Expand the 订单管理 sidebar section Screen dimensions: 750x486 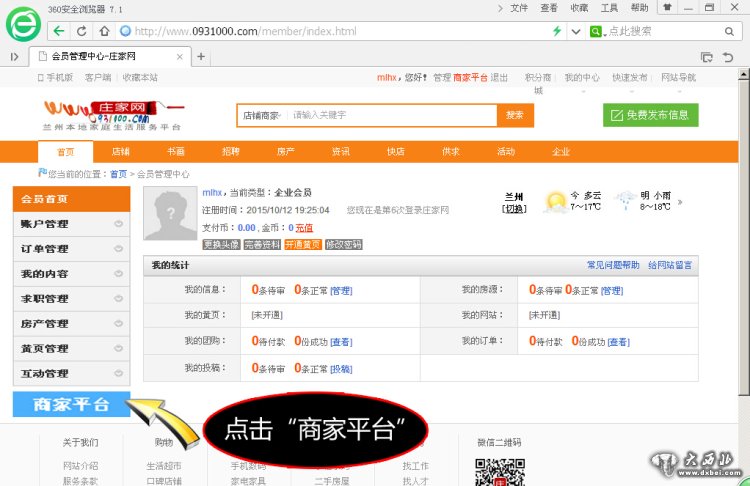71,249
